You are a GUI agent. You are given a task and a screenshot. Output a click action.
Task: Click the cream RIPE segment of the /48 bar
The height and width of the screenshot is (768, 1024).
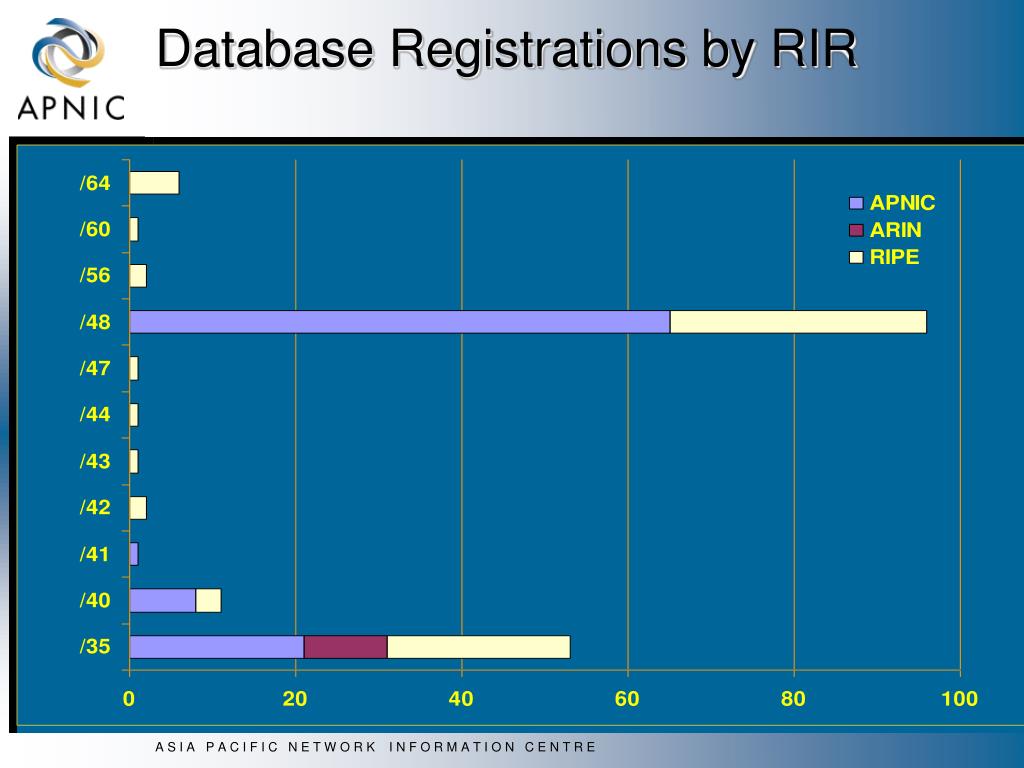[x=798, y=322]
